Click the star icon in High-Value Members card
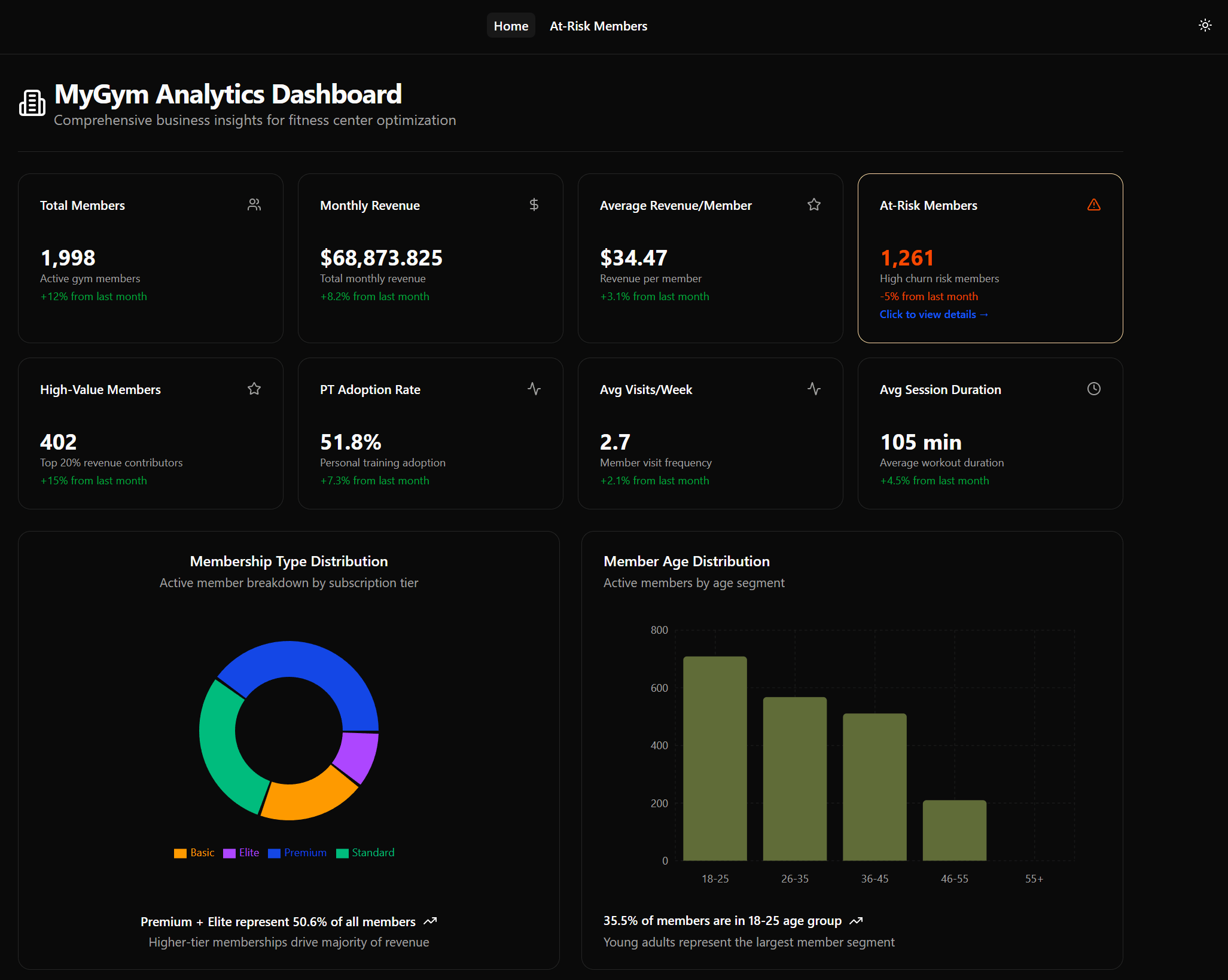The width and height of the screenshot is (1228, 980). pyautogui.click(x=254, y=389)
